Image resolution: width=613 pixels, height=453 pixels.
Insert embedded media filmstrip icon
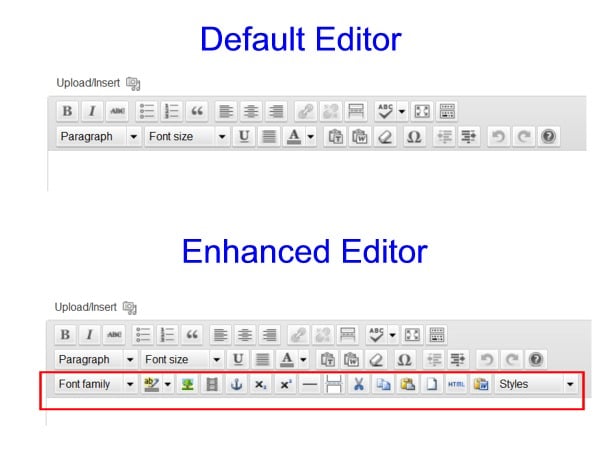(x=212, y=384)
